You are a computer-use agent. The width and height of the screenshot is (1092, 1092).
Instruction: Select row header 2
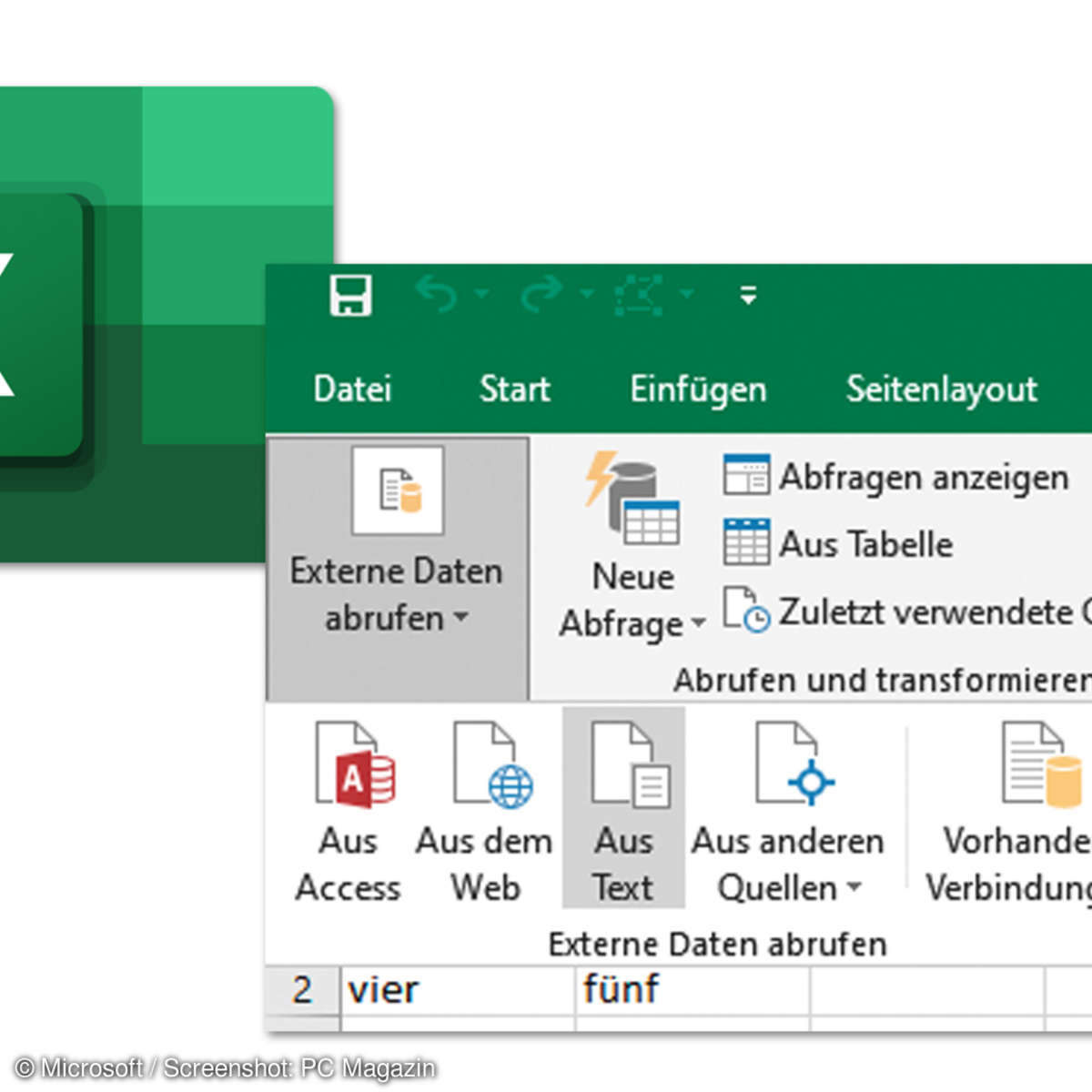(x=302, y=989)
